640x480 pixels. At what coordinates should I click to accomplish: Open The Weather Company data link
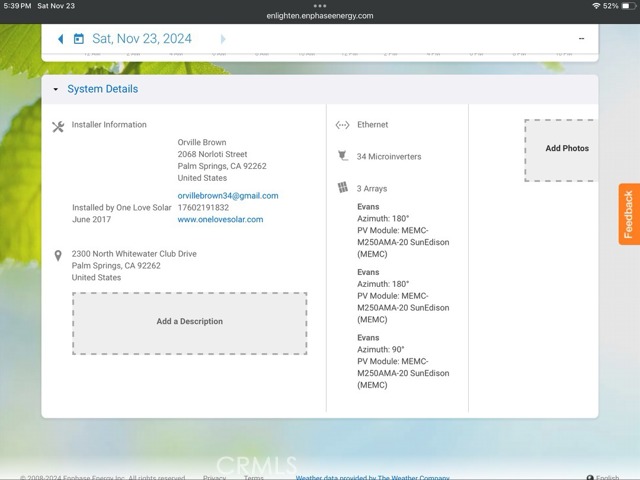(372, 478)
